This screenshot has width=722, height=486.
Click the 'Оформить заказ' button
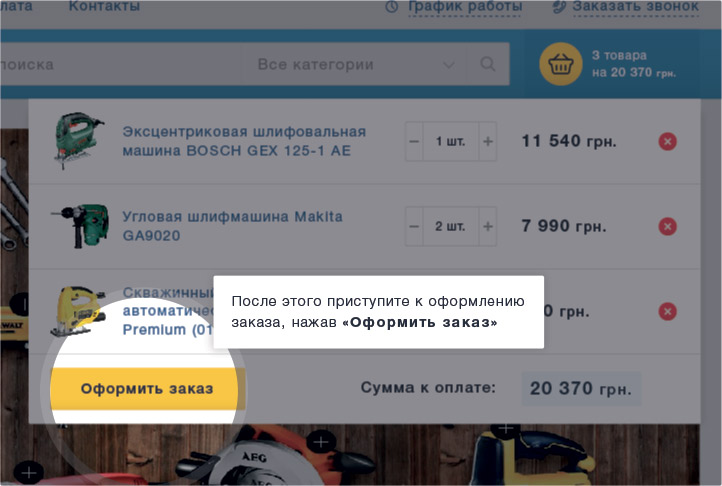click(x=147, y=388)
